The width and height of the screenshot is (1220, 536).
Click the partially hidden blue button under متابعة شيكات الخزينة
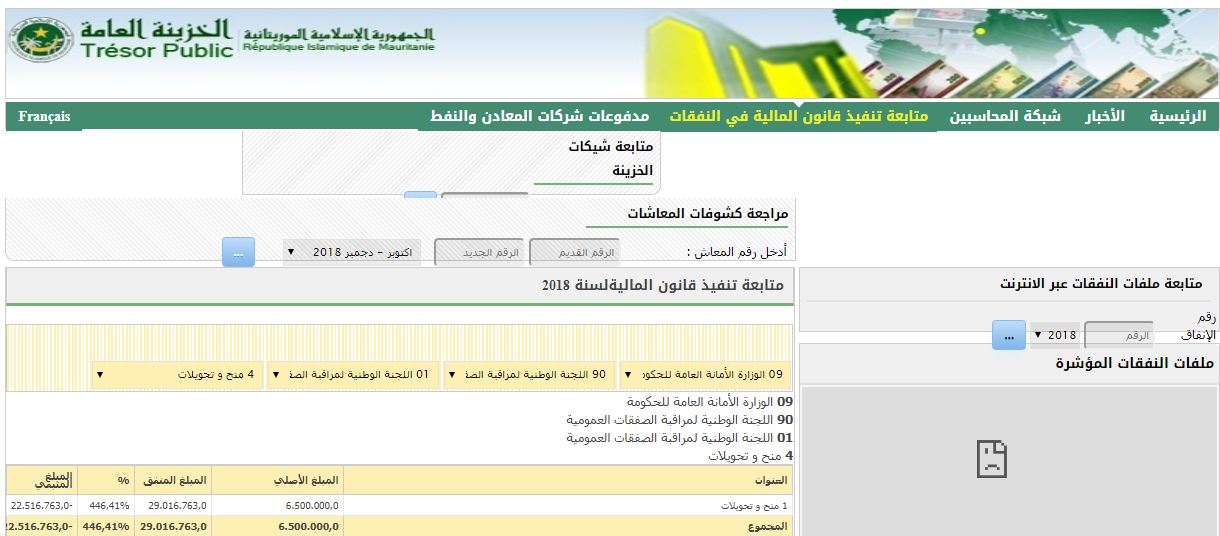421,195
